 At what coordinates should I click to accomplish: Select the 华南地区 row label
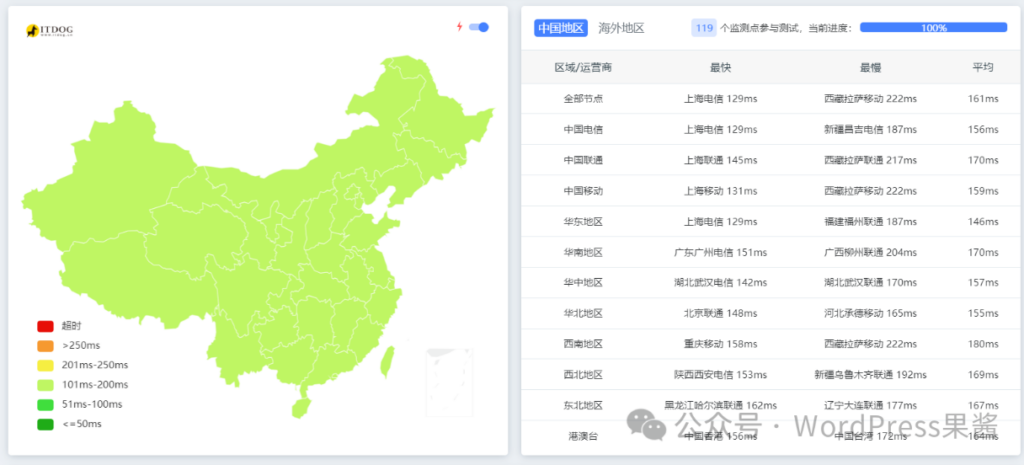click(583, 252)
